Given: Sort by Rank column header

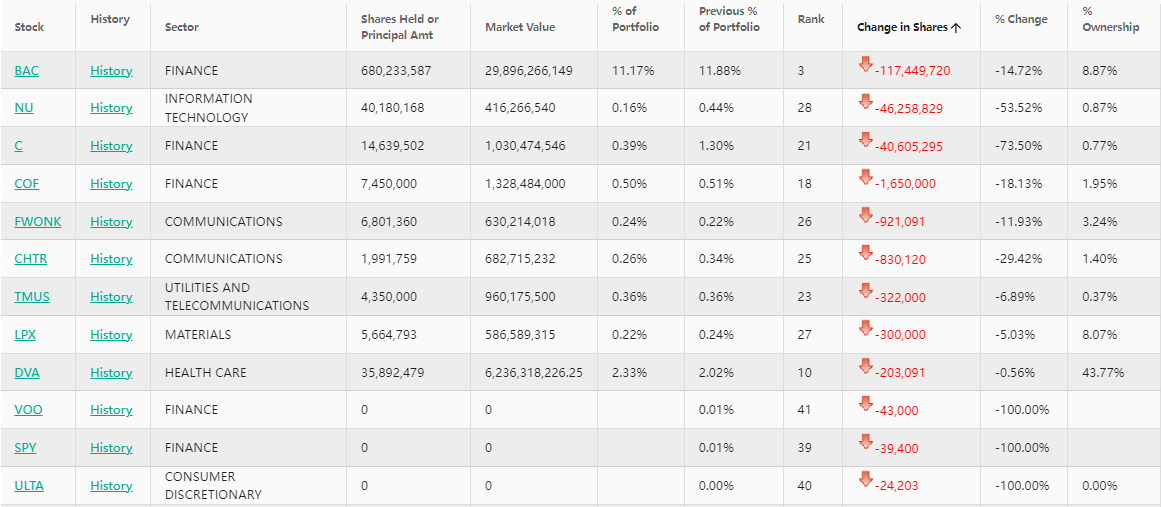Looking at the screenshot, I should click(x=811, y=20).
